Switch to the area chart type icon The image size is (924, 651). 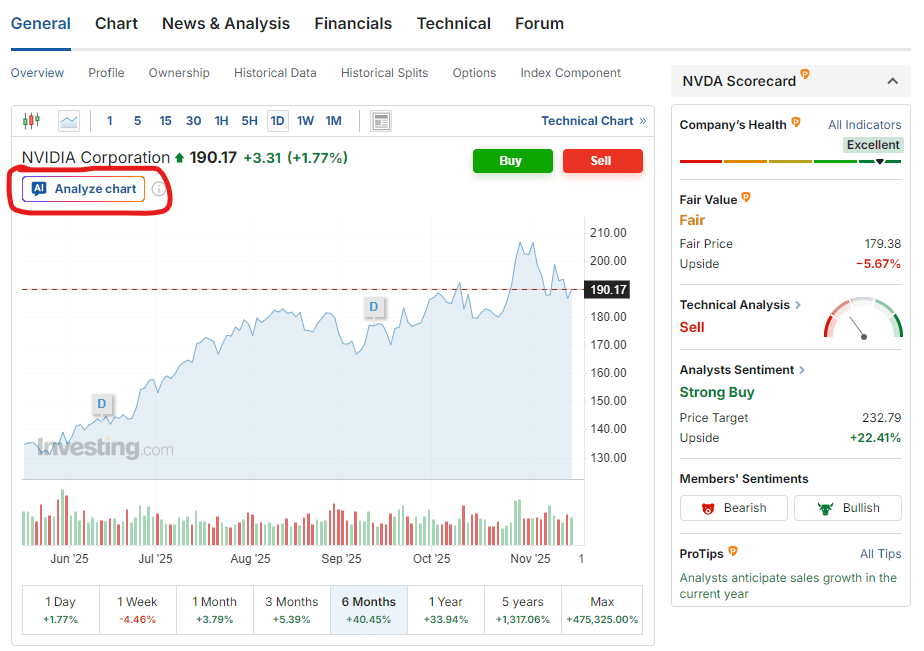click(x=69, y=121)
